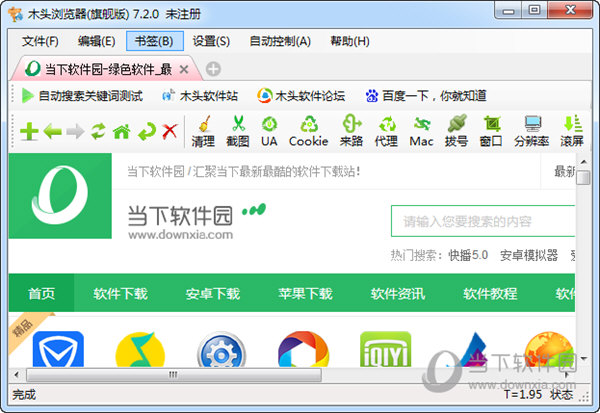Open the 编辑(E) menu
Image resolution: width=600 pixels, height=413 pixels.
pyautogui.click(x=96, y=41)
